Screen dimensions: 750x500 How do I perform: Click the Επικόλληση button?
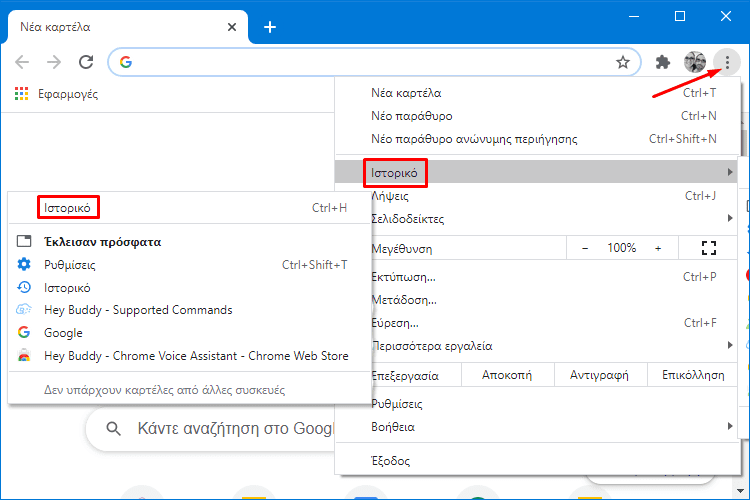pos(693,375)
